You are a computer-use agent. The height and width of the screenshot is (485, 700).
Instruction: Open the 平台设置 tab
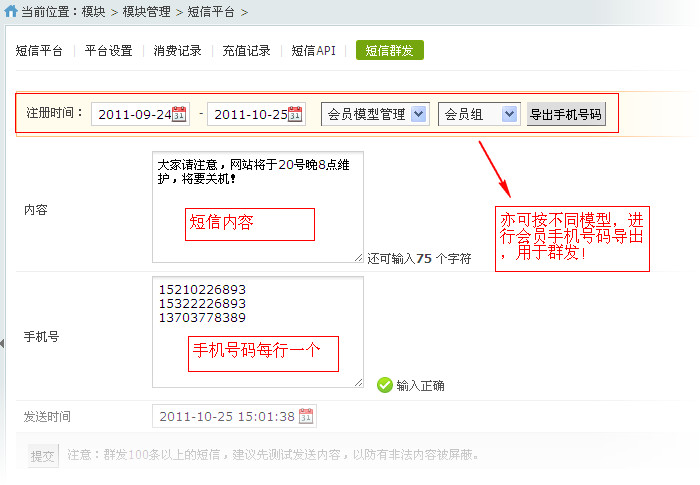(x=108, y=51)
